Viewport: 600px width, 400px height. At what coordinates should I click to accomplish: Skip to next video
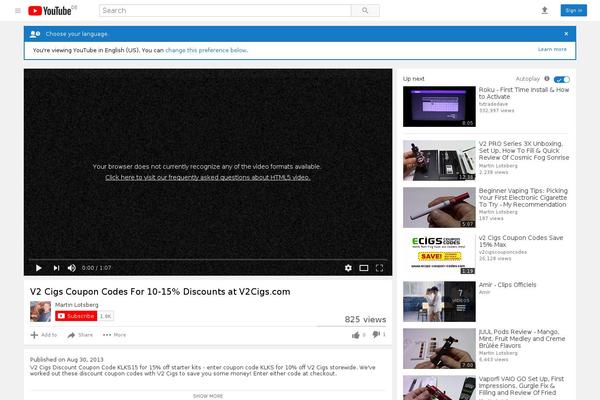(x=56, y=268)
